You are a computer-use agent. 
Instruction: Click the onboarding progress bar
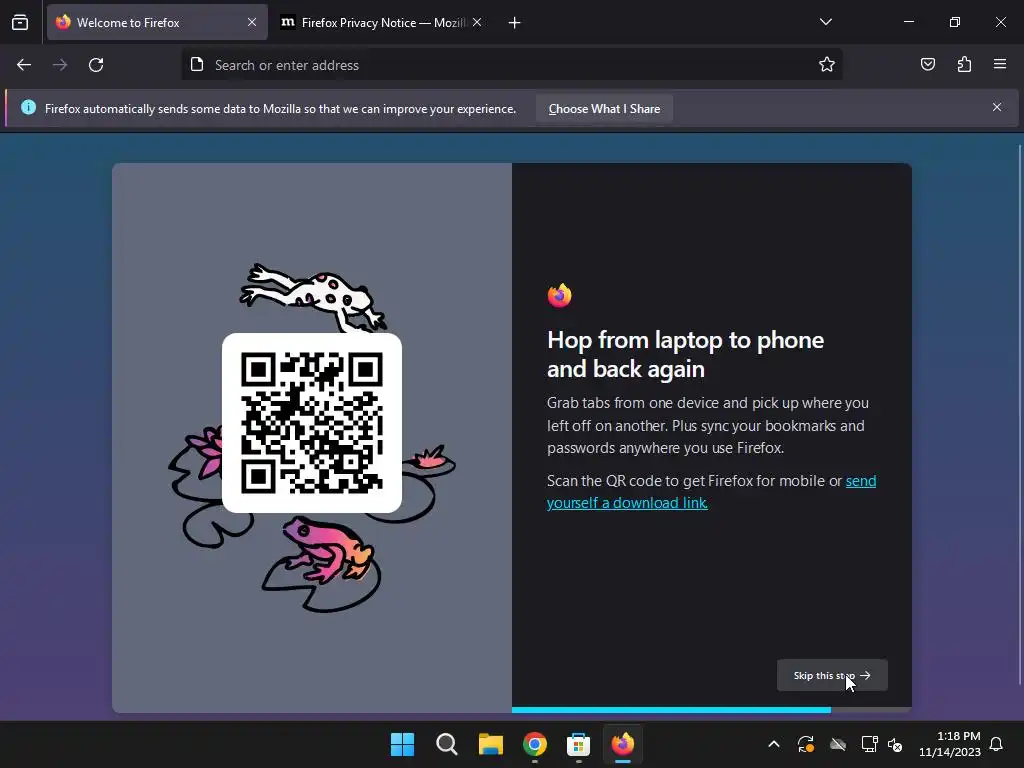point(711,710)
